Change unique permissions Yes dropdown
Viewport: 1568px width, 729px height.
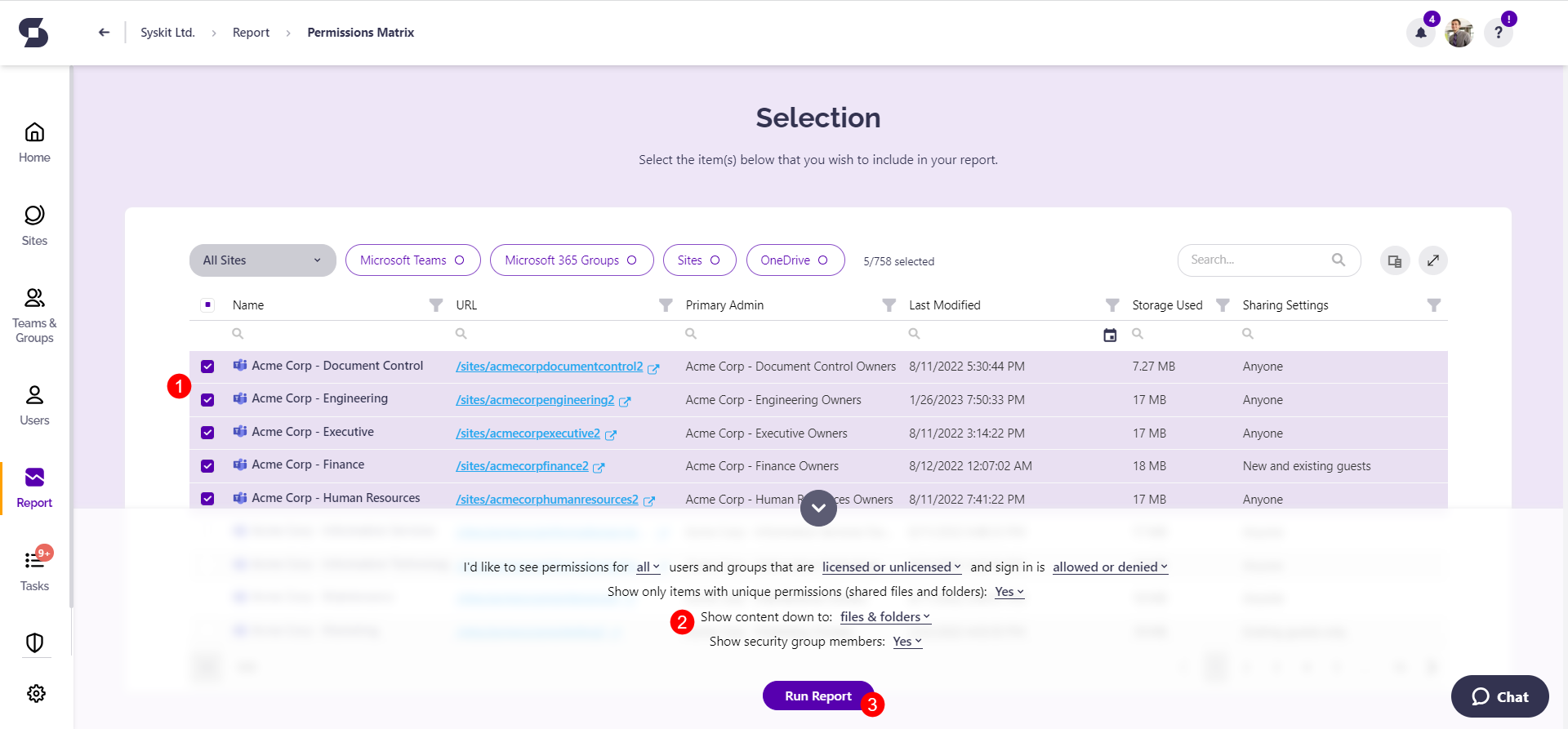1009,592
